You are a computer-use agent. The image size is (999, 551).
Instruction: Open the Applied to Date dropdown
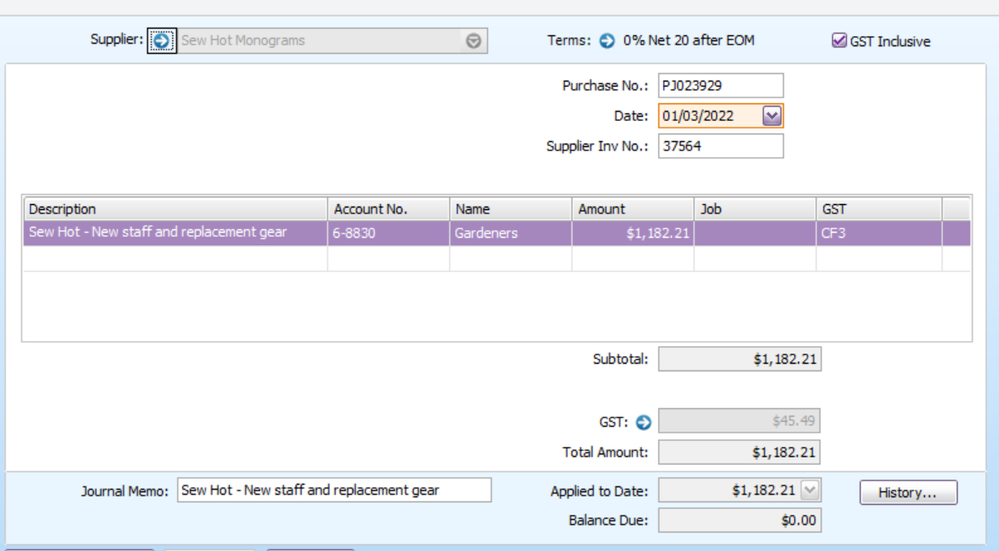pos(810,490)
